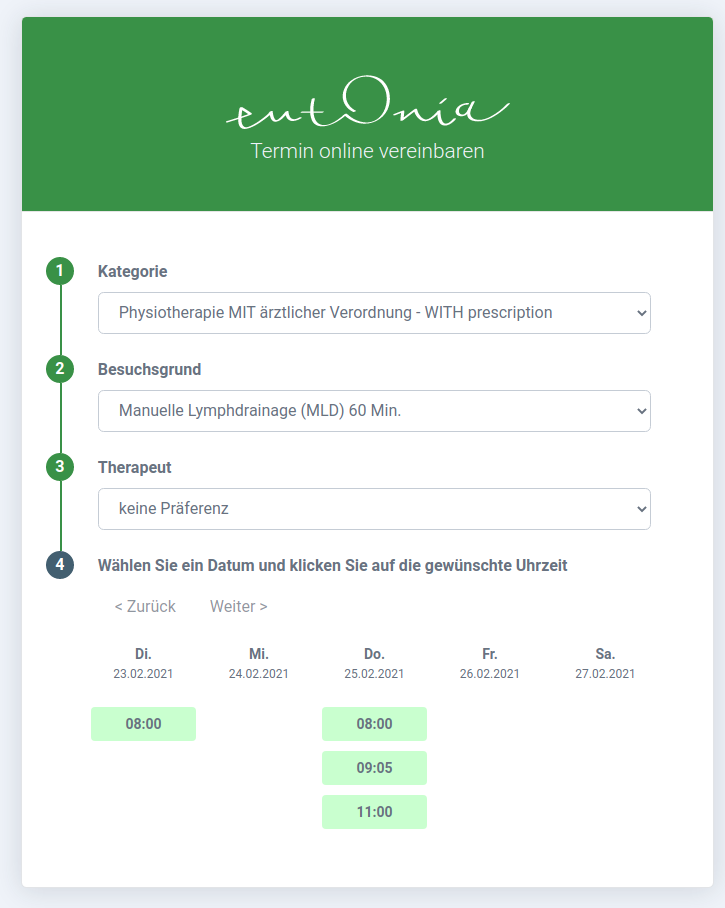Choose the 09:05 time slot
The image size is (725, 908).
coord(374,768)
